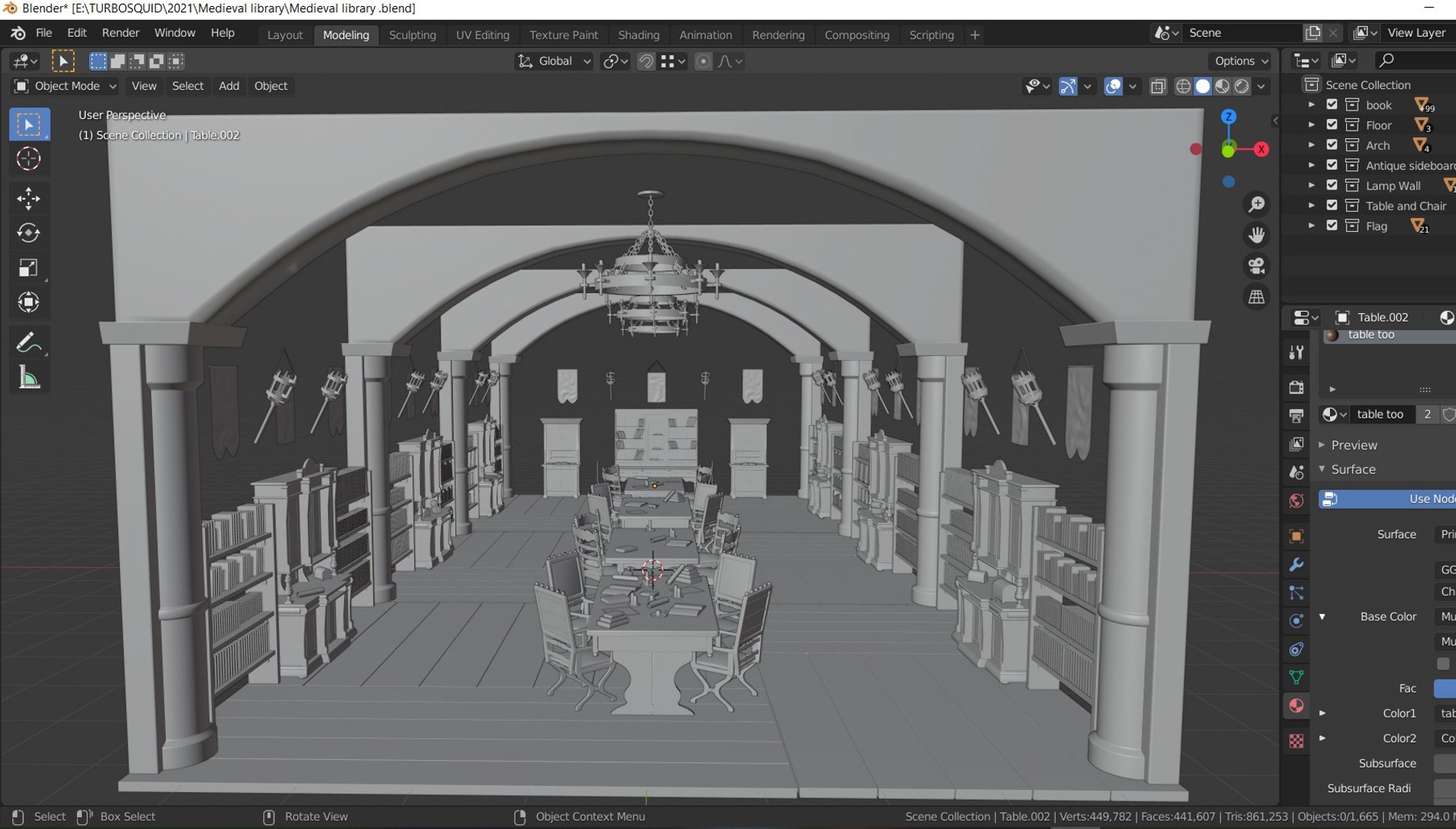1456x829 pixels.
Task: Switch to the Shading workspace tab
Action: pos(639,35)
